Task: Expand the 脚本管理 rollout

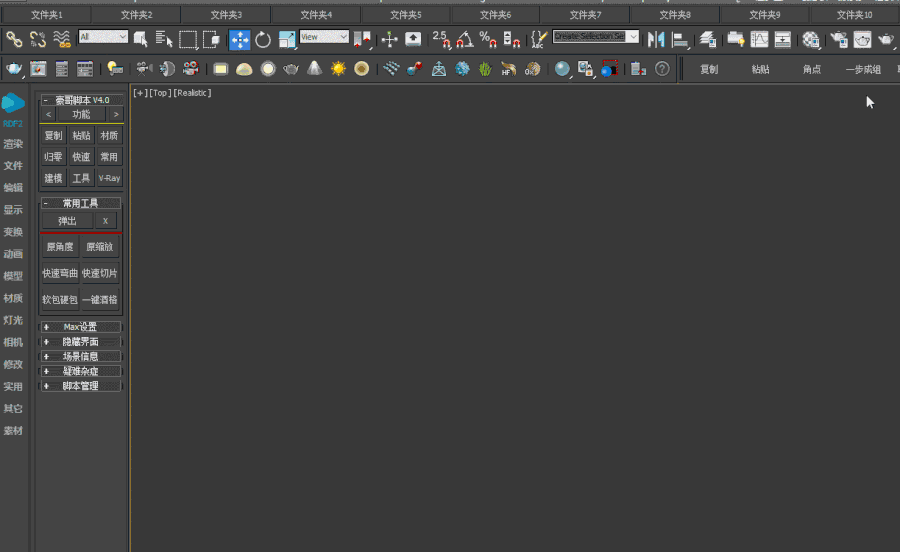Action: click(80, 386)
